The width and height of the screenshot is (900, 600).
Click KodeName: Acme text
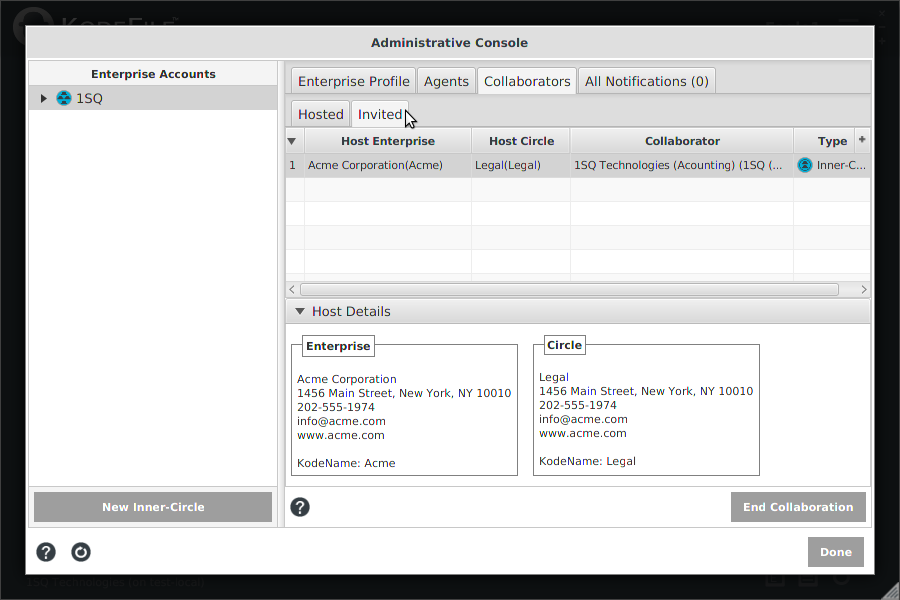pyautogui.click(x=346, y=463)
